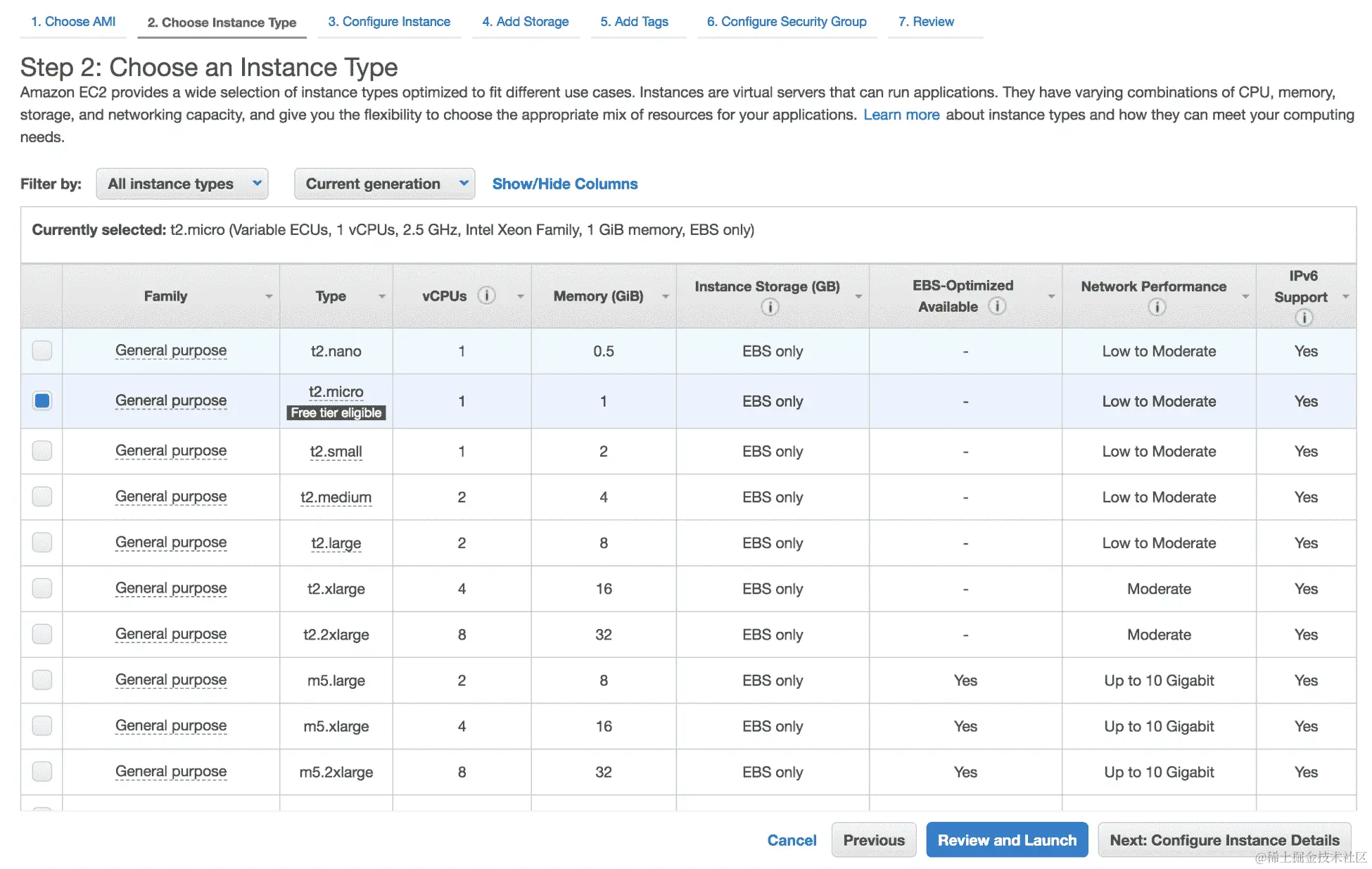Open the Current generation filter dropdown
The image size is (1372, 869).
384,184
